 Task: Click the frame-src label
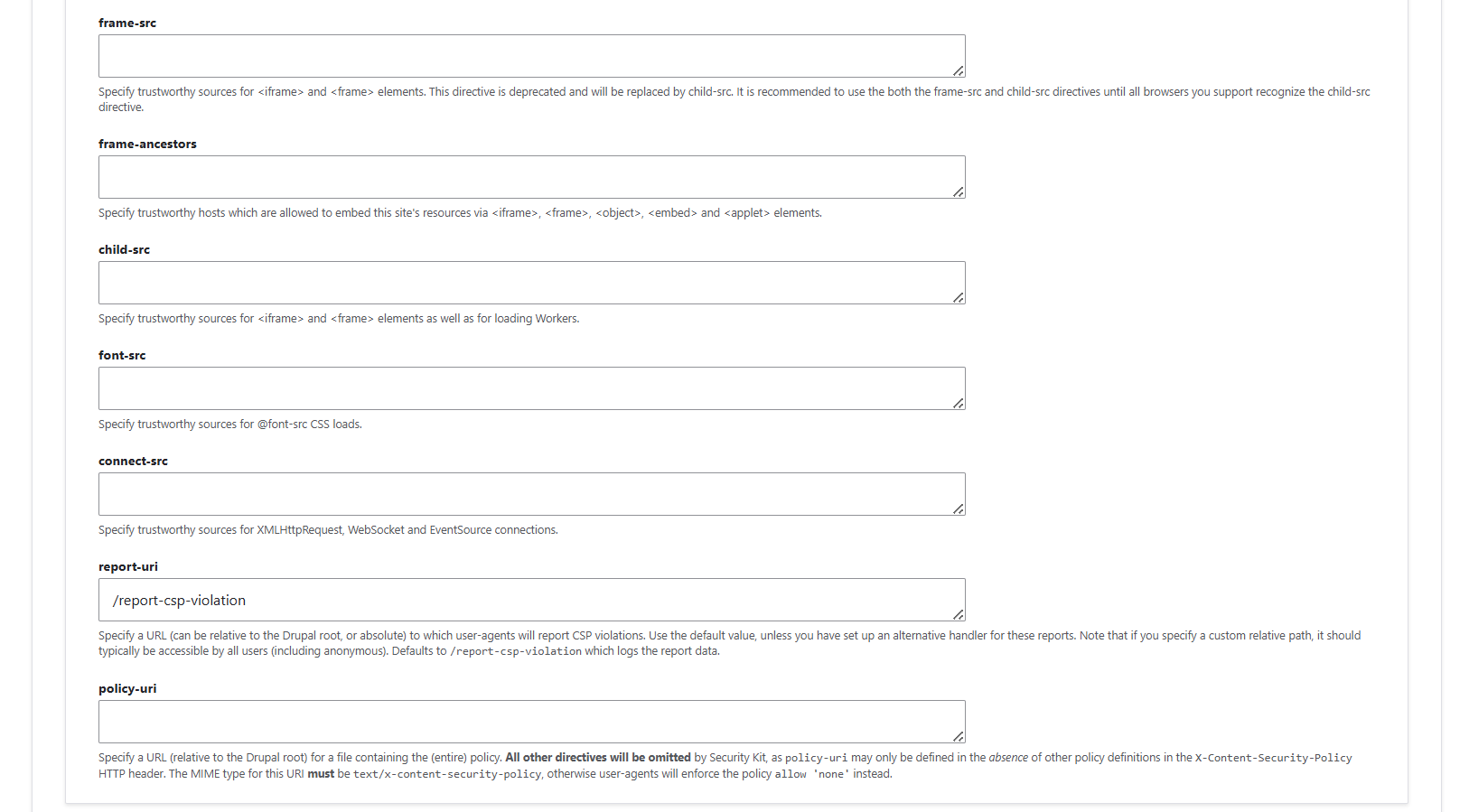126,23
